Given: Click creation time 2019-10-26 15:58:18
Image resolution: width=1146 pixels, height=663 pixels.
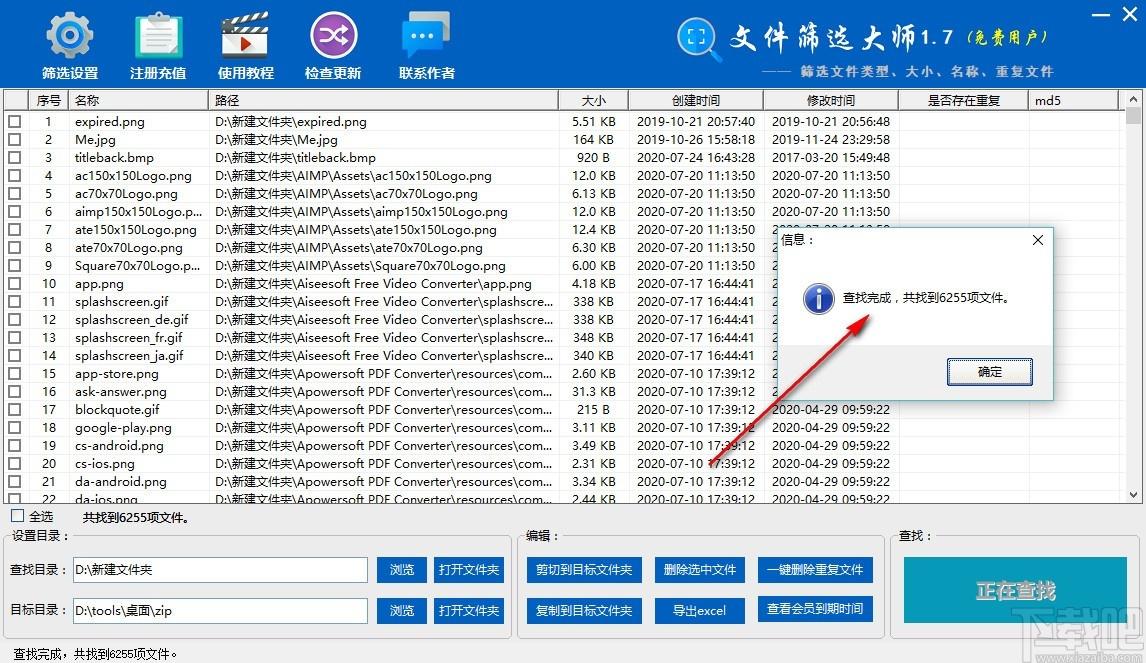Looking at the screenshot, I should click(696, 140).
